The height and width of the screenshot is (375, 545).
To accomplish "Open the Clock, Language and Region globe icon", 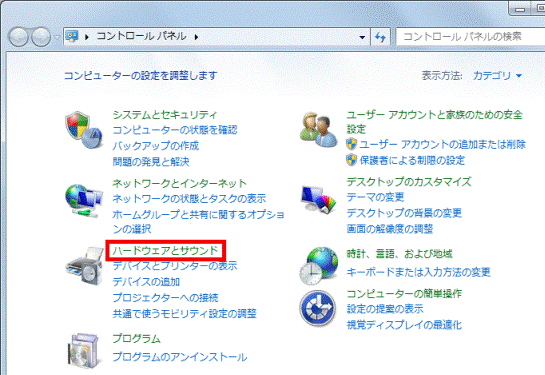I will click(x=318, y=266).
